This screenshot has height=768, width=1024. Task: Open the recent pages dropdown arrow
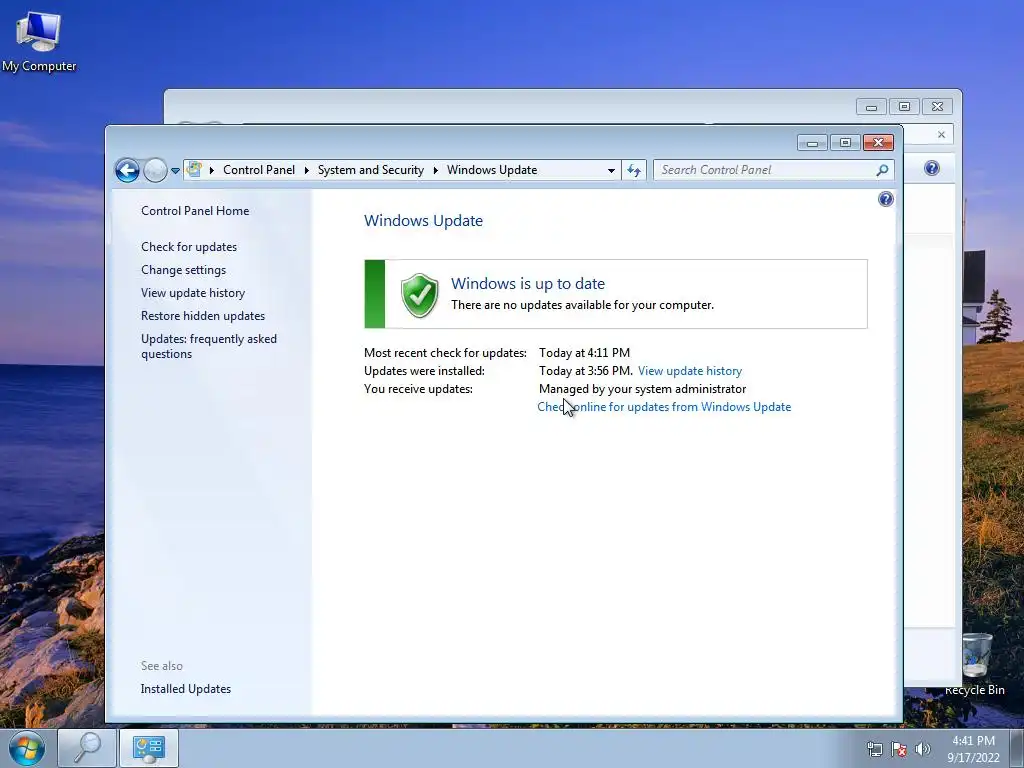175,171
